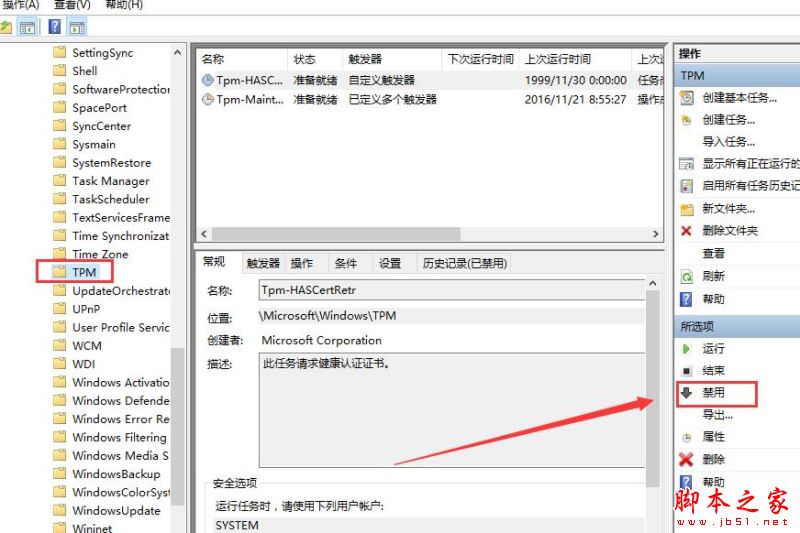Viewport: 800px width, 533px height.
Task: Select the Tpm-HASC... task row
Action: (432, 80)
